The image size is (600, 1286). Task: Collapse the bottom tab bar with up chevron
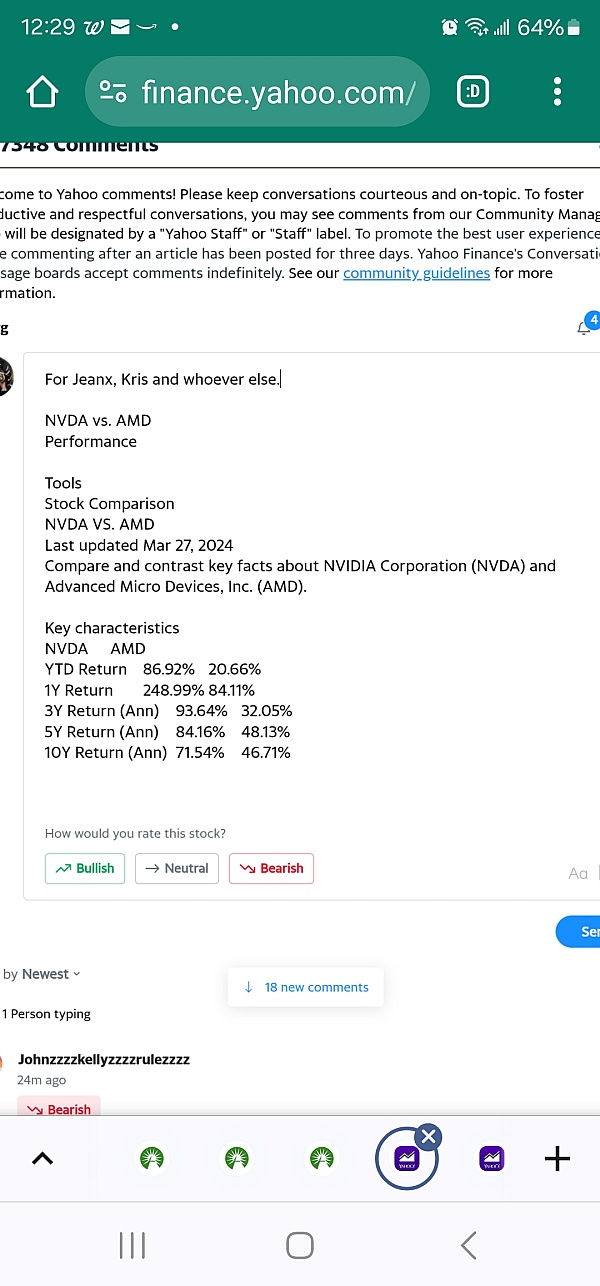tap(42, 1159)
